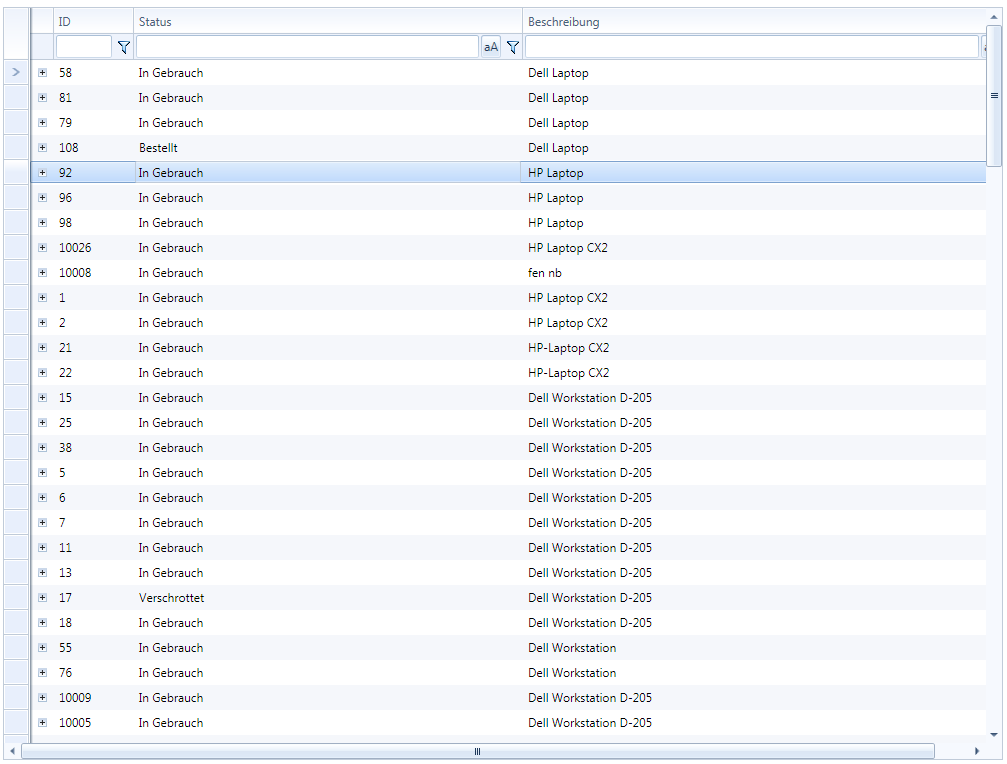The height and width of the screenshot is (764, 1007).
Task: Click the vertical scrollbar down arrow
Action: 994,735
